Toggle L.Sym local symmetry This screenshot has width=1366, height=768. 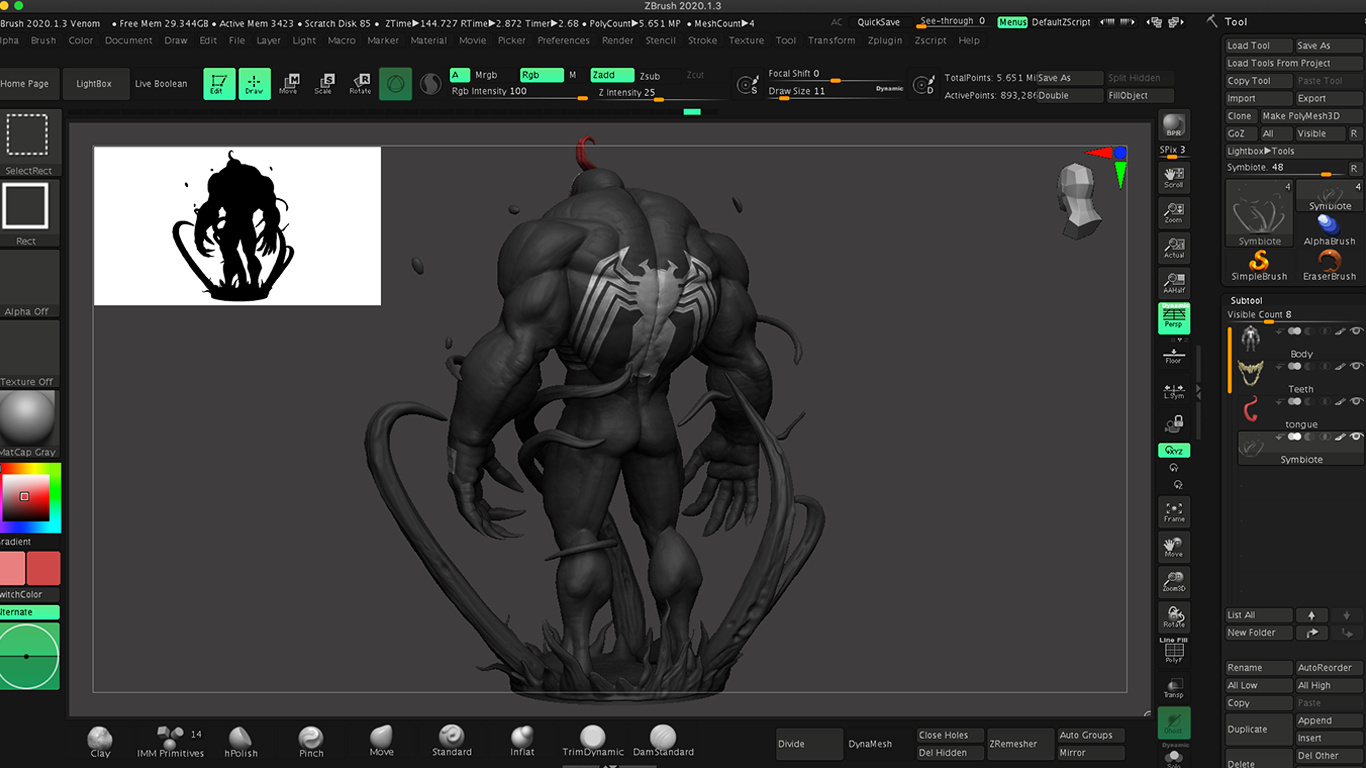(x=1174, y=390)
